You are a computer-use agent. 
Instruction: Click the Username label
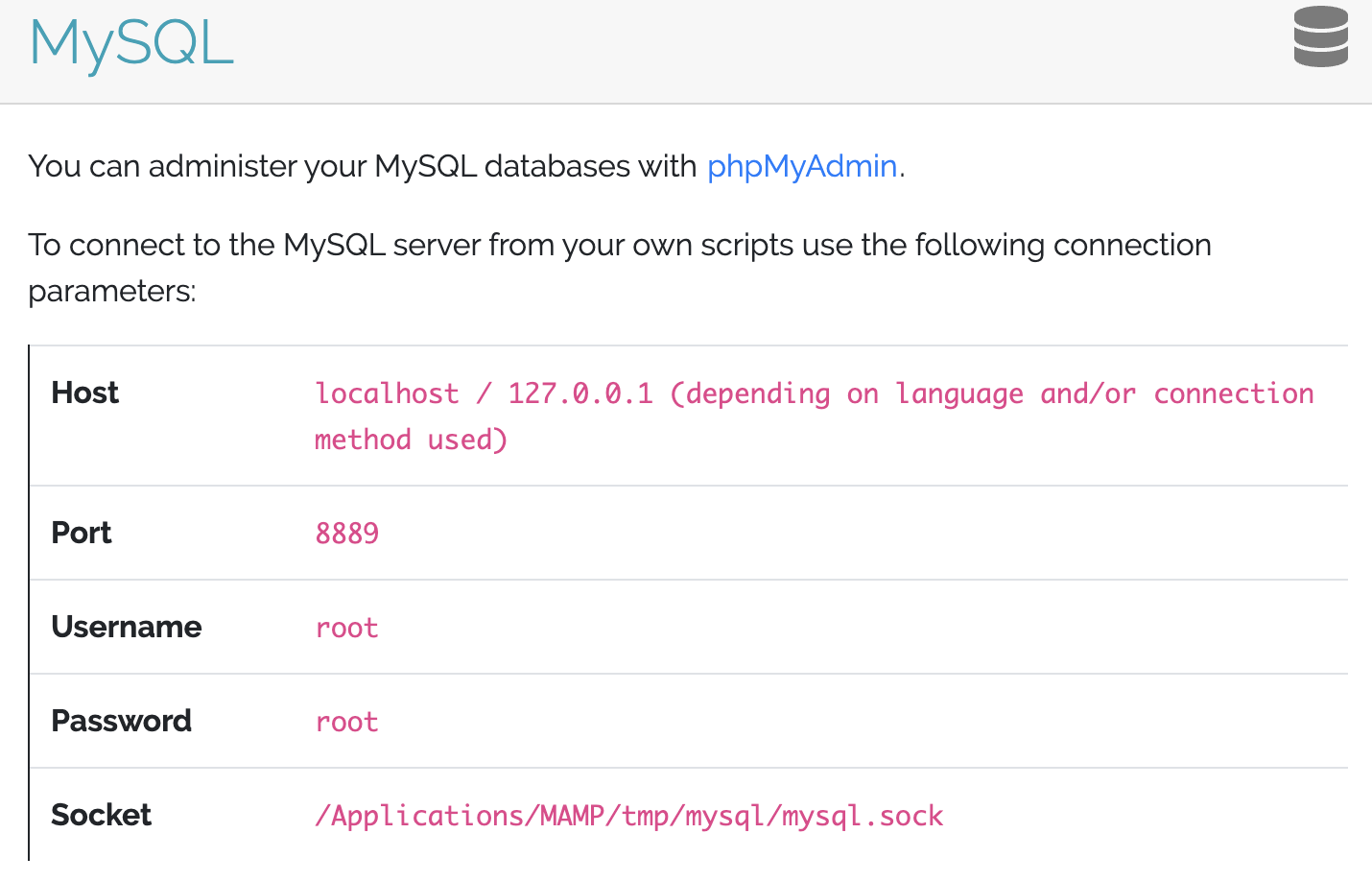(126, 627)
